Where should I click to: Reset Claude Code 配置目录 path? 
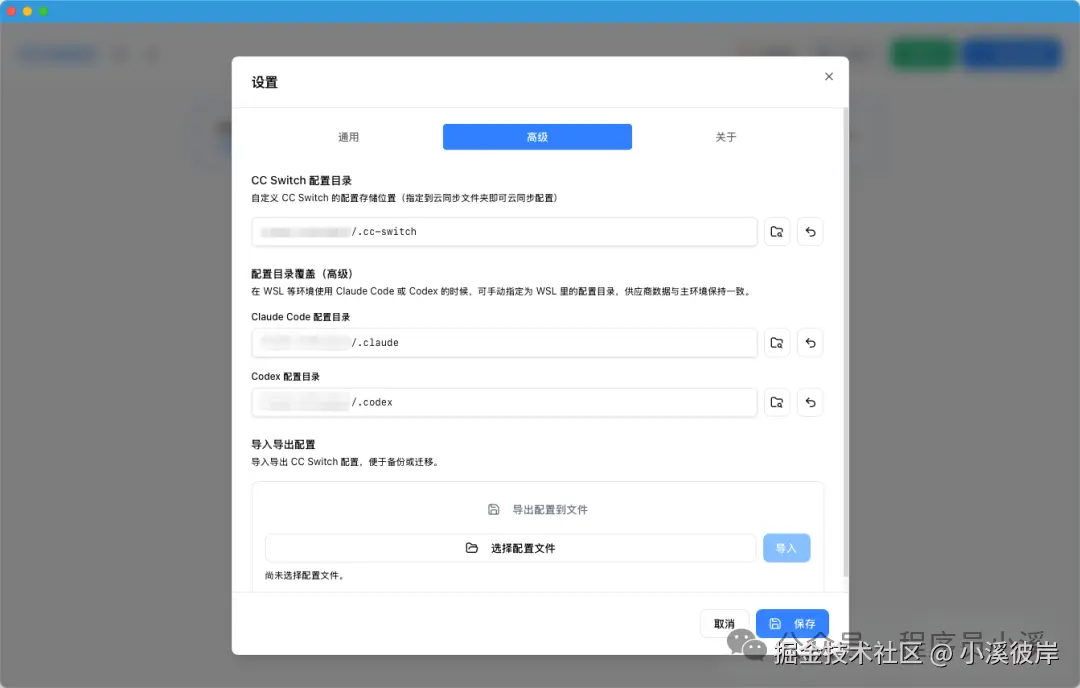click(810, 342)
